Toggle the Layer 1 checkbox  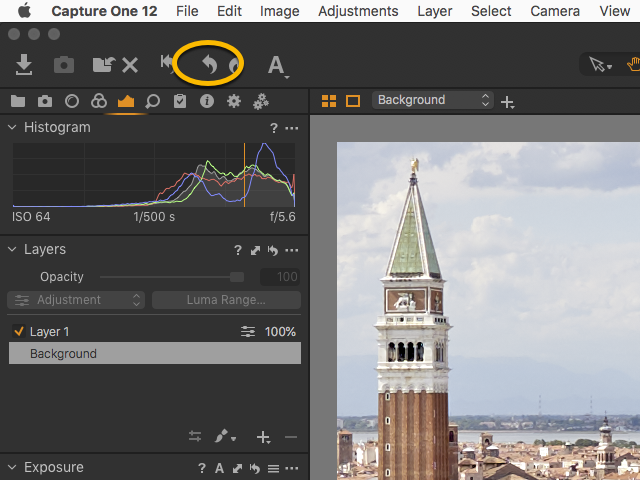(18, 332)
